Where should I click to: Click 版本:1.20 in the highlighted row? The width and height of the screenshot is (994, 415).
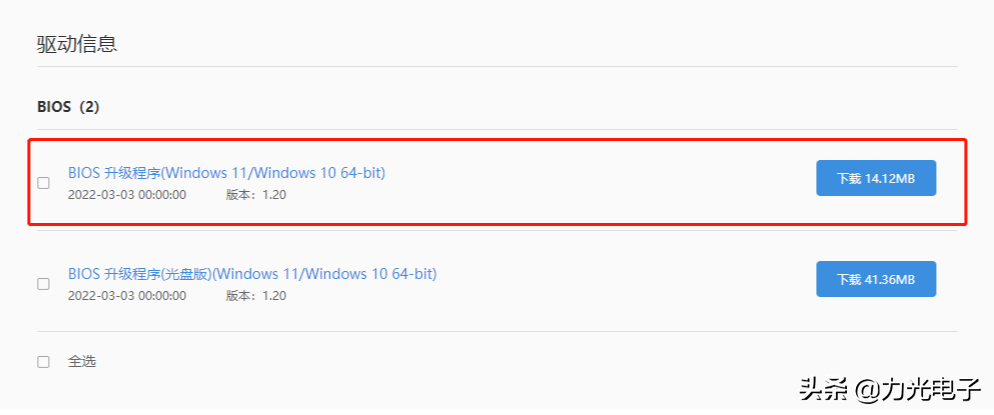[x=256, y=195]
